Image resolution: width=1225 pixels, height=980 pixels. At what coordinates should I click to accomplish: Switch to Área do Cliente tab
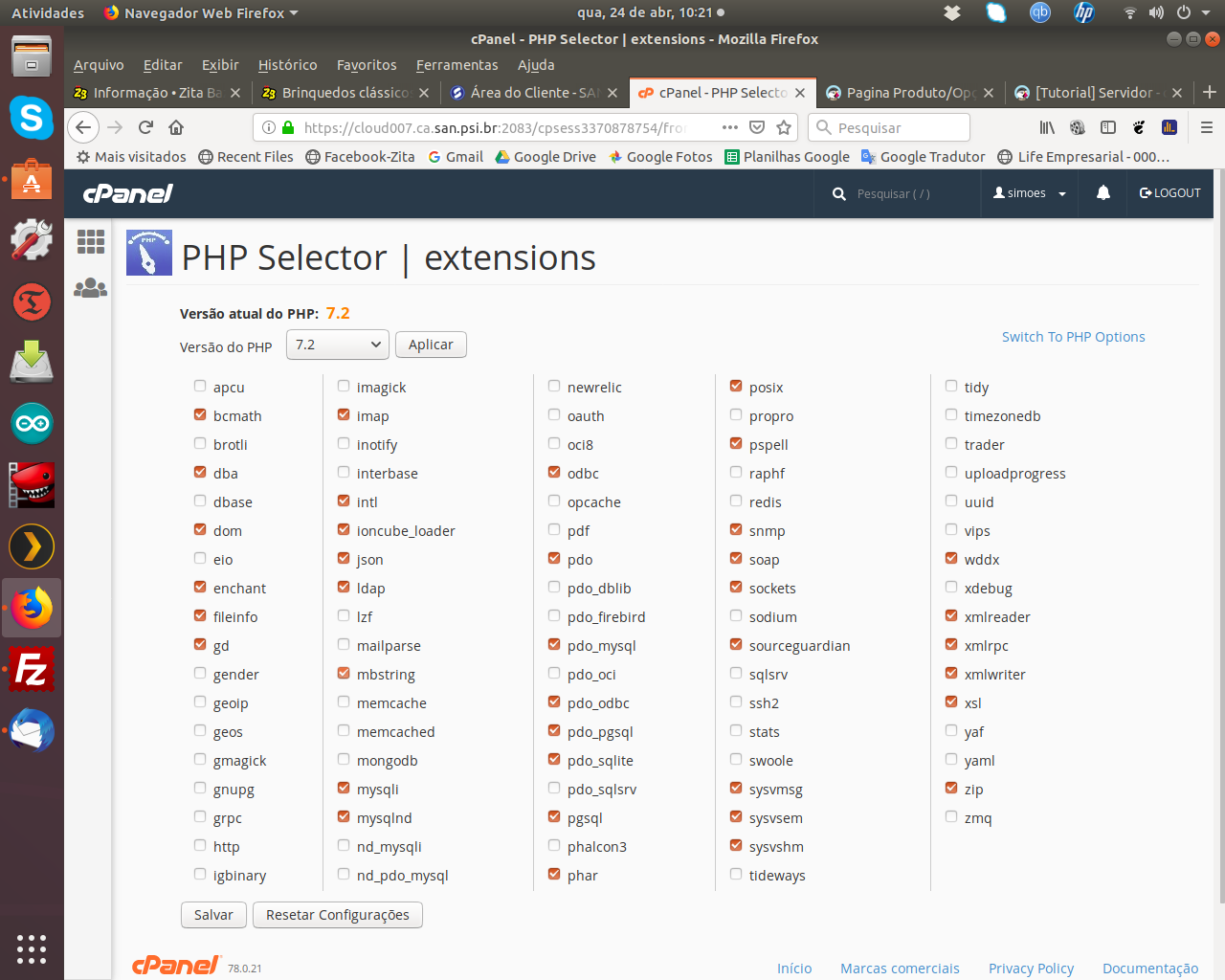click(x=534, y=93)
